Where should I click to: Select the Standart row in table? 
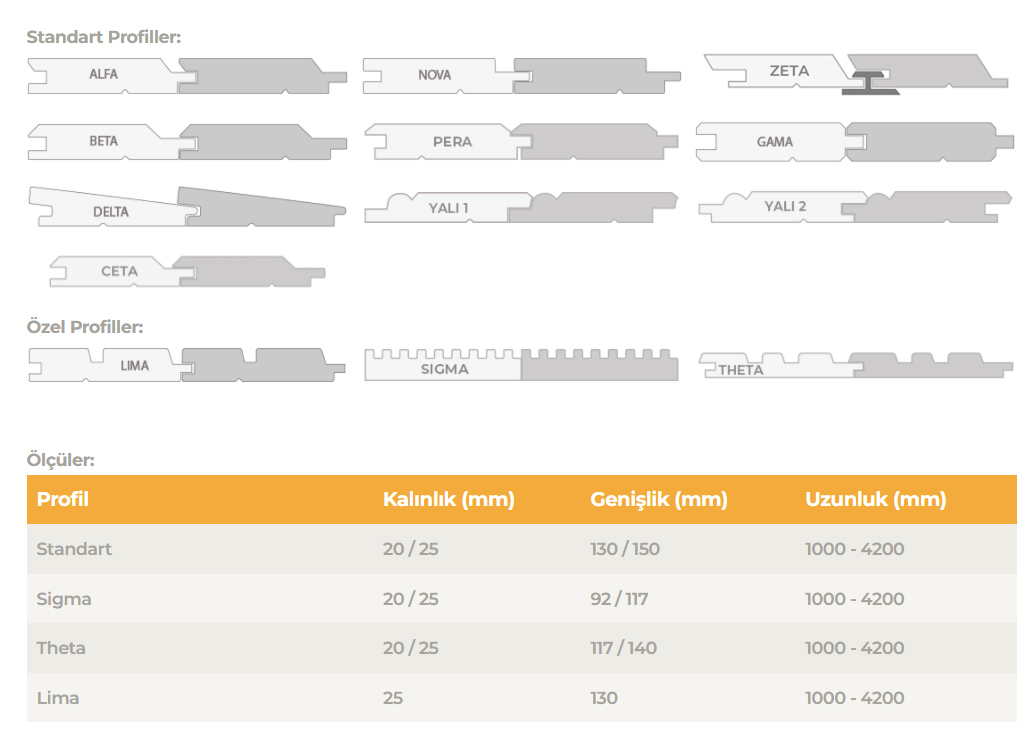[74, 549]
